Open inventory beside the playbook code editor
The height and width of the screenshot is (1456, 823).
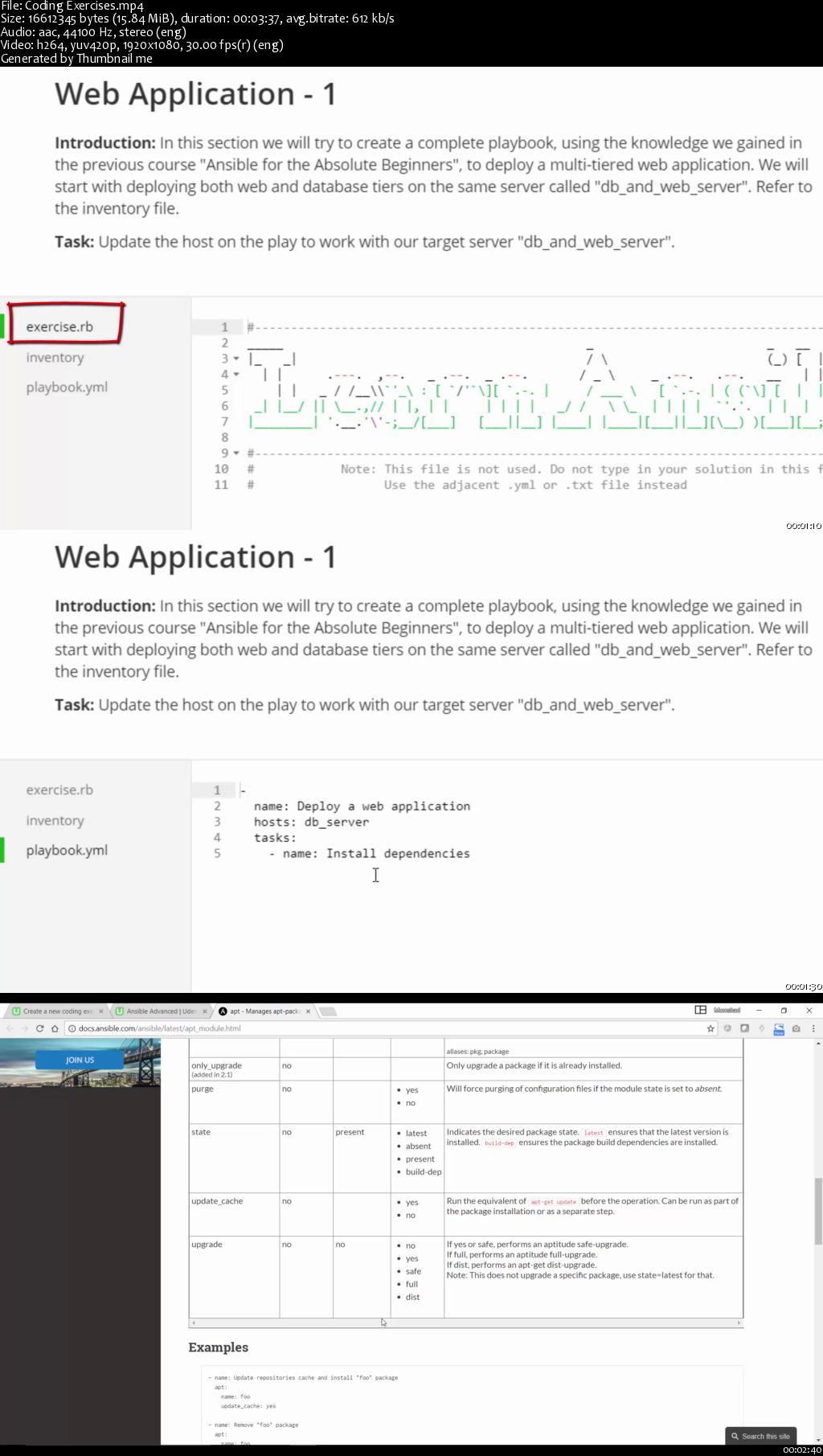coord(55,820)
